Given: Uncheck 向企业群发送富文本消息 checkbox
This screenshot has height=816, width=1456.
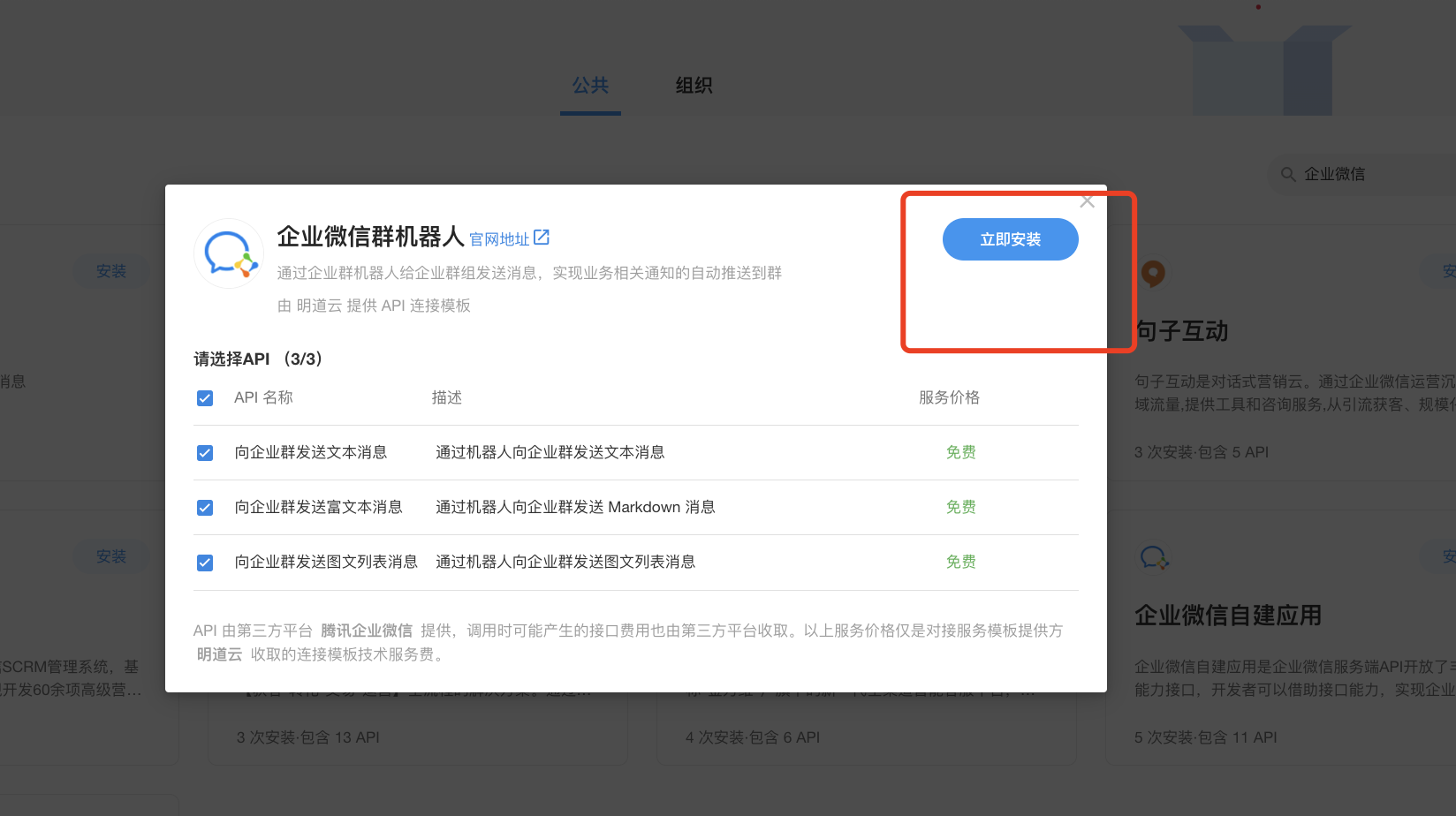Looking at the screenshot, I should [205, 508].
